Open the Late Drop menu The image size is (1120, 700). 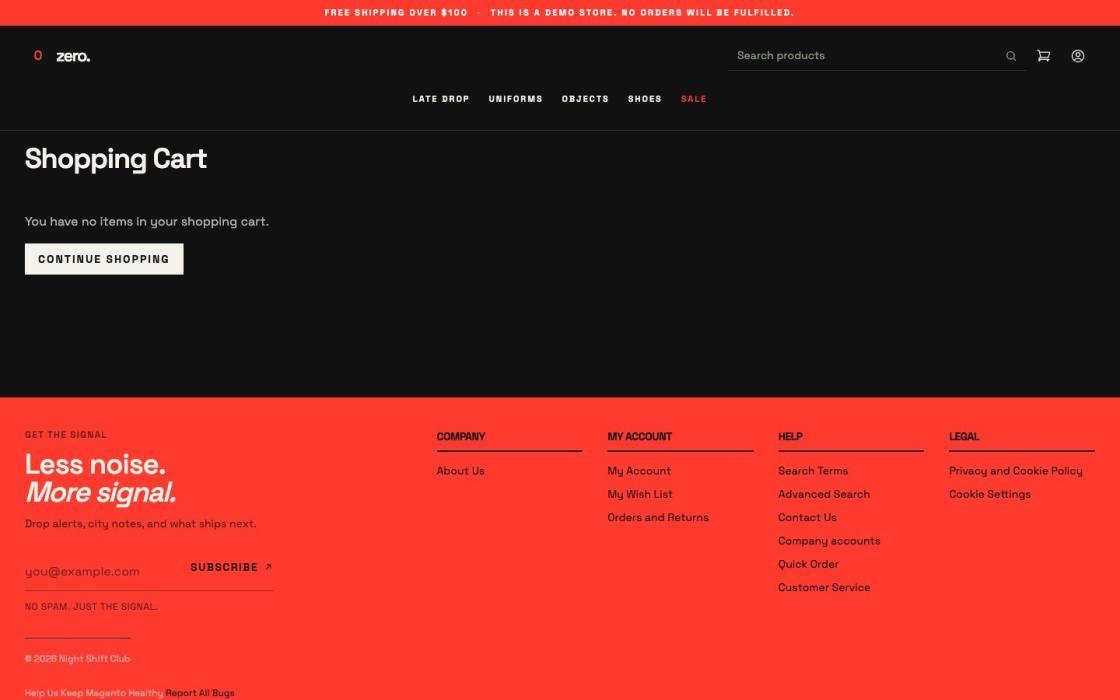click(441, 99)
